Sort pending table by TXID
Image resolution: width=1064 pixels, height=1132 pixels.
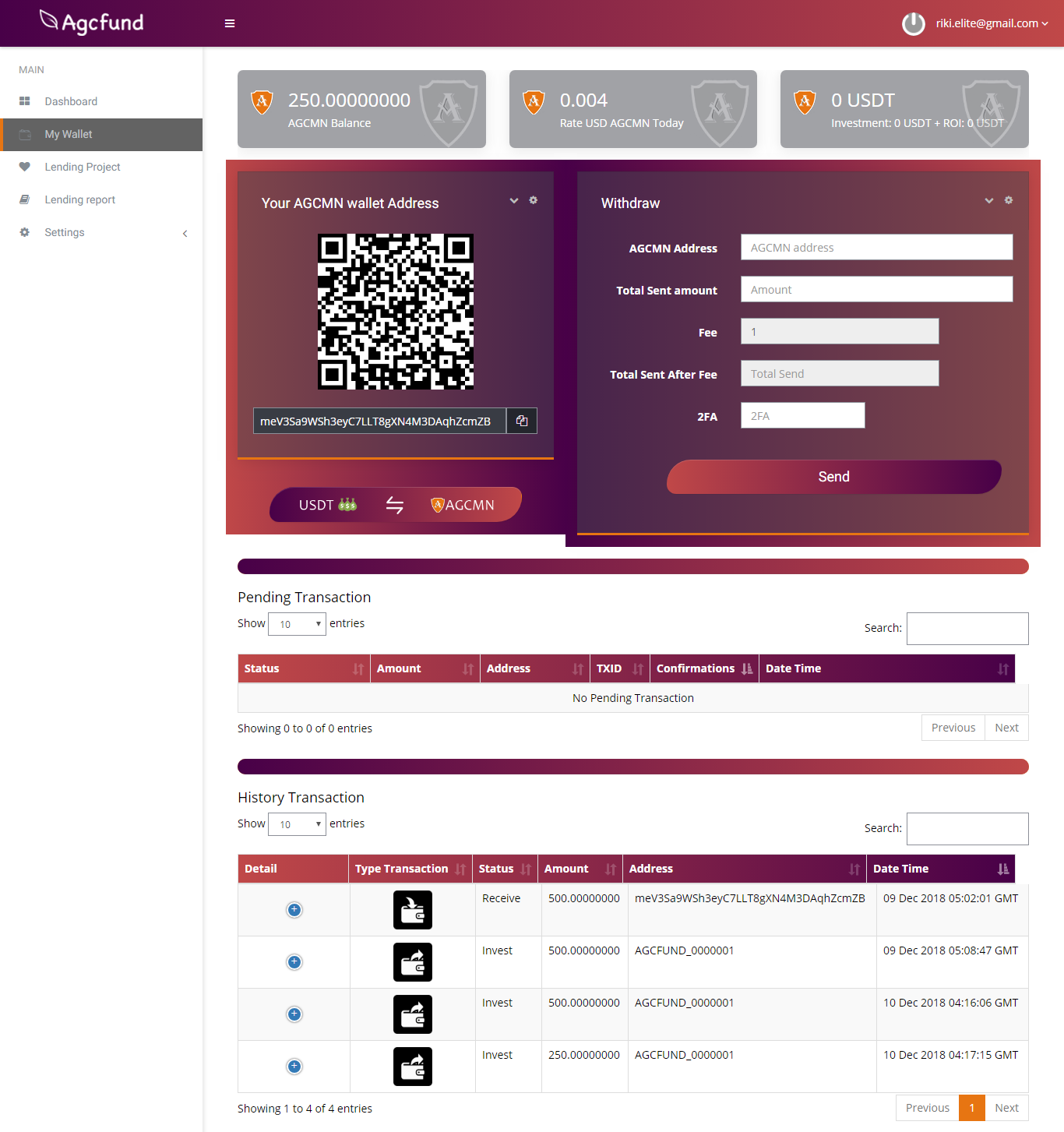pos(620,668)
